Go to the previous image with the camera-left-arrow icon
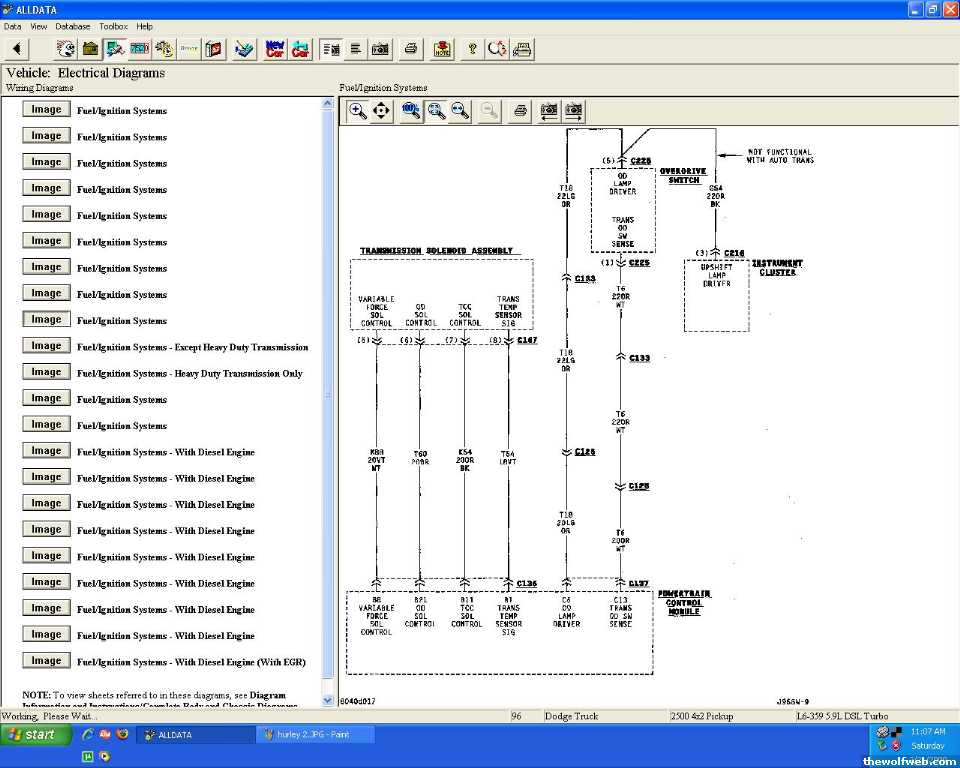This screenshot has width=960, height=768. coord(549,111)
